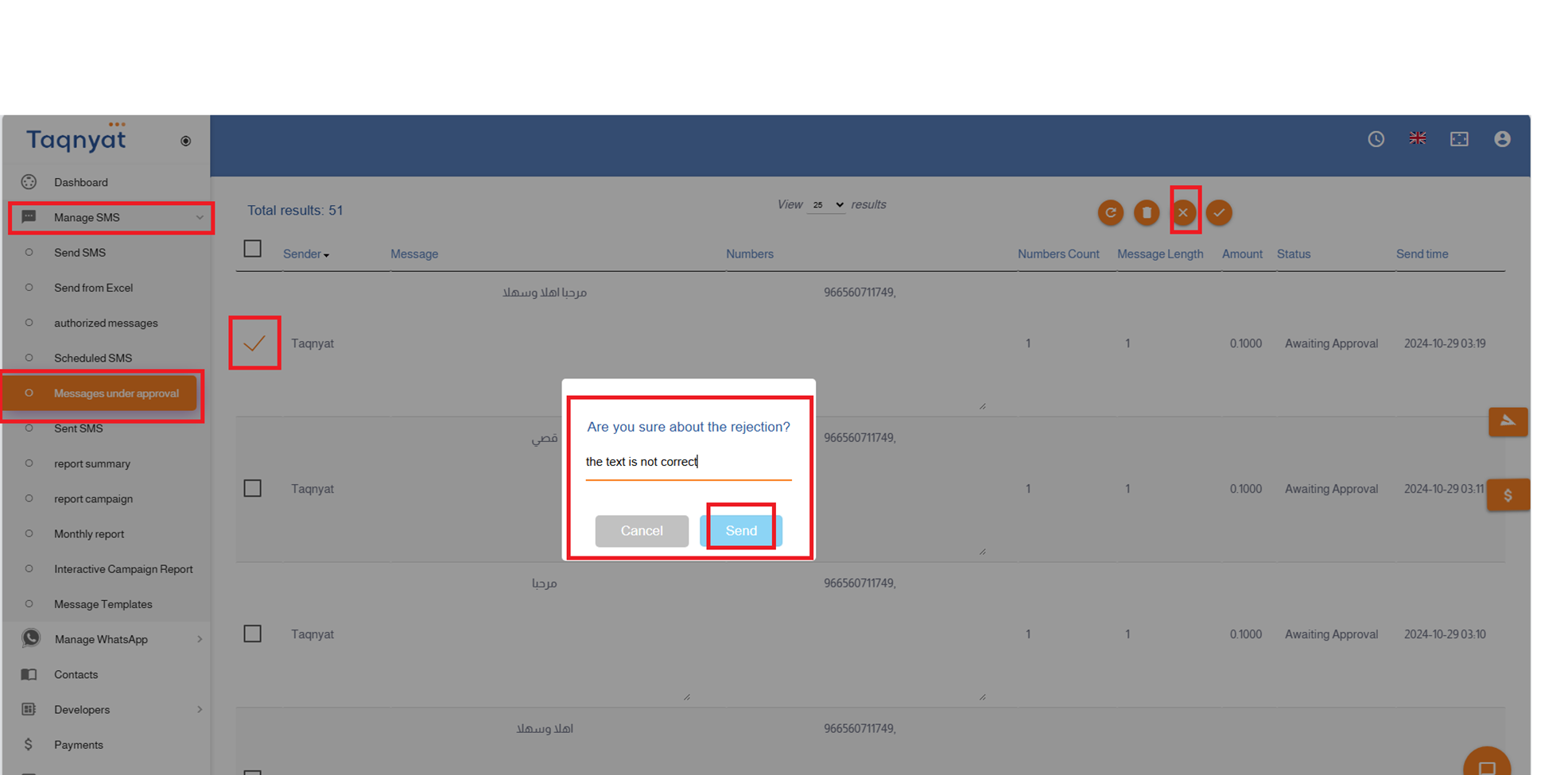Sort by the Sender column arrow
This screenshot has height=775, width=1568.
click(x=327, y=255)
